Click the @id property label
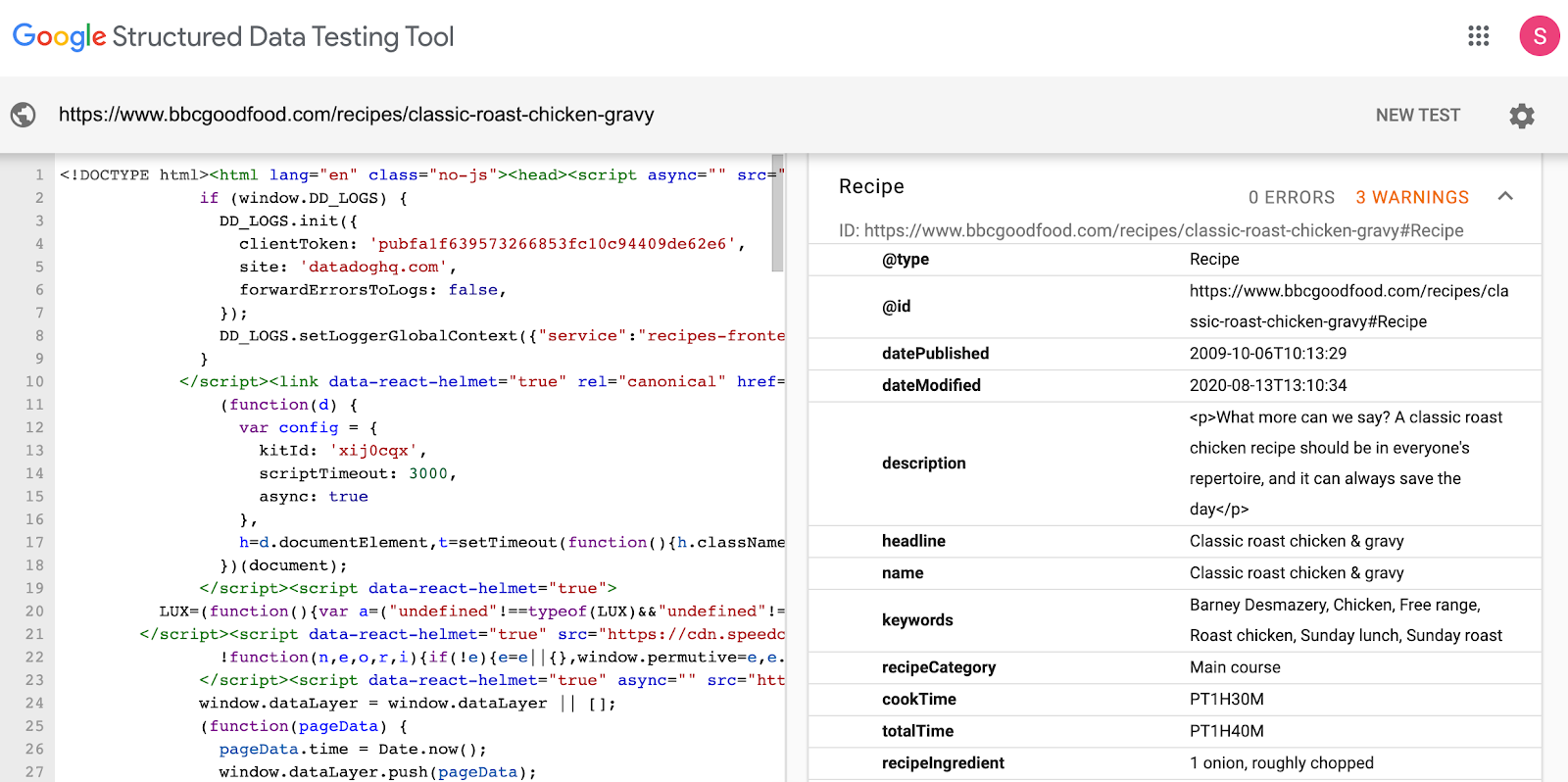The height and width of the screenshot is (782, 1568). [896, 306]
